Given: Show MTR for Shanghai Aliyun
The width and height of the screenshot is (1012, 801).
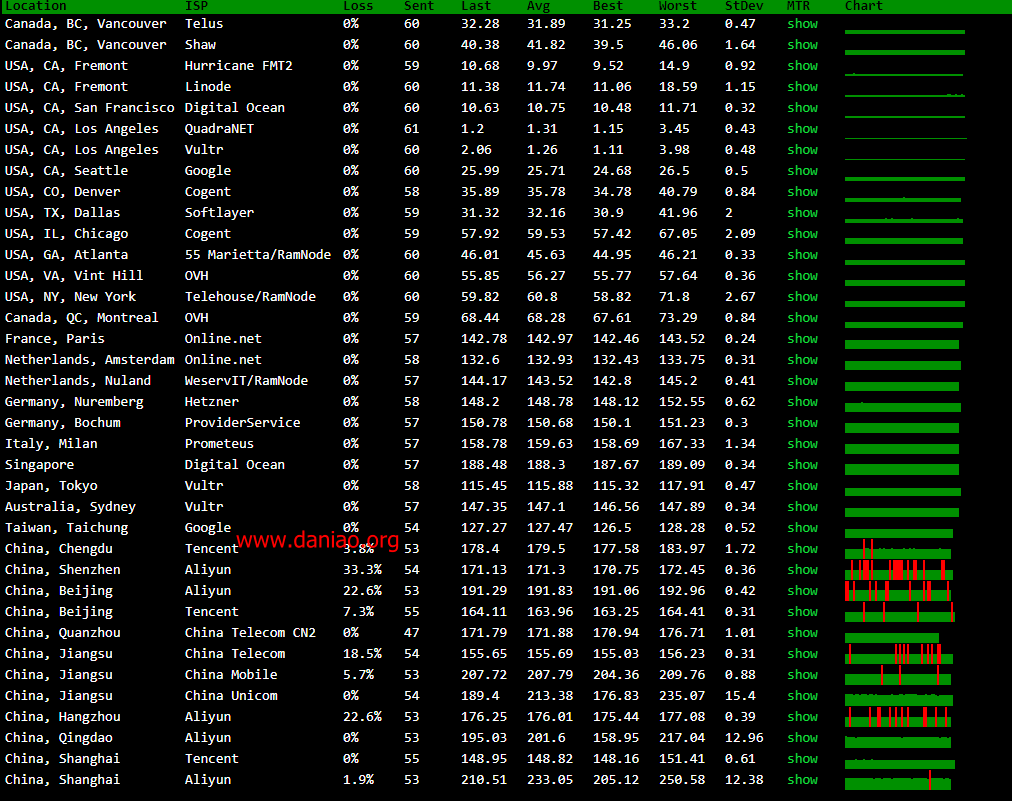Looking at the screenshot, I should click(802, 780).
